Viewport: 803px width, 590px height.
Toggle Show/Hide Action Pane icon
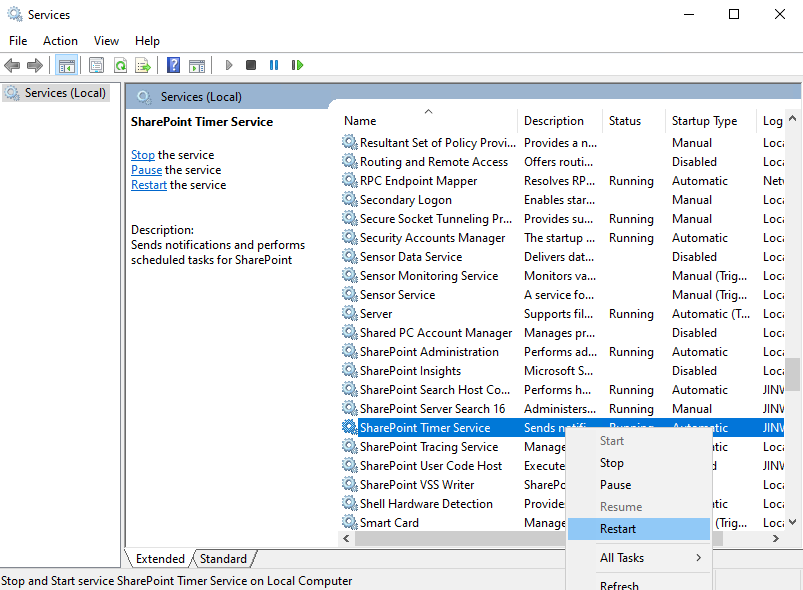pos(197,65)
